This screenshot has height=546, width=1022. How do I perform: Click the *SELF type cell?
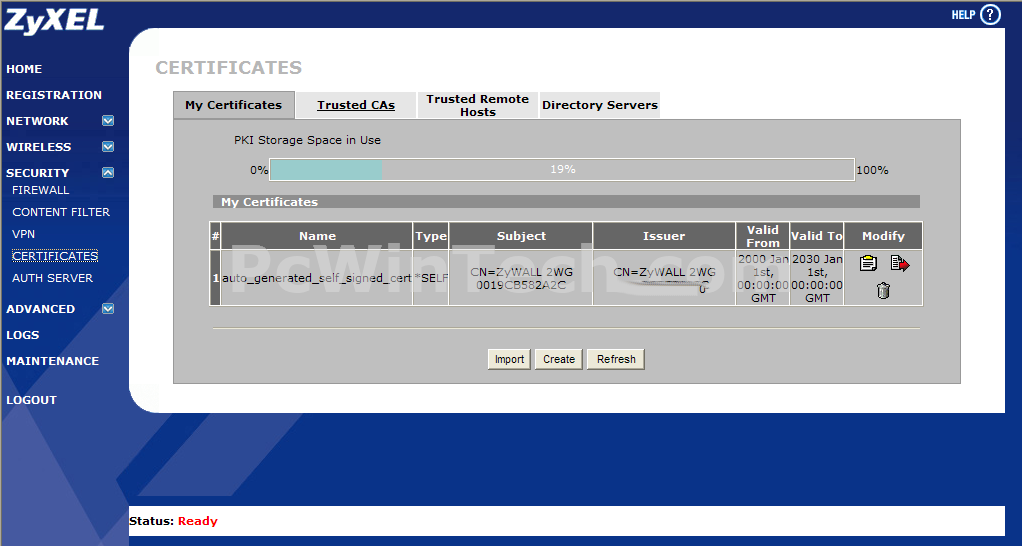(x=431, y=278)
